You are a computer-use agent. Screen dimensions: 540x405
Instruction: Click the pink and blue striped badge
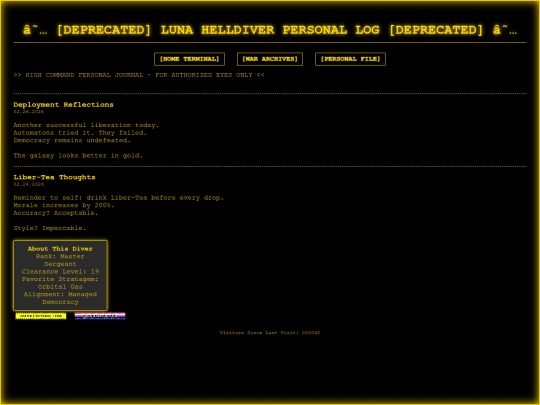click(100, 316)
